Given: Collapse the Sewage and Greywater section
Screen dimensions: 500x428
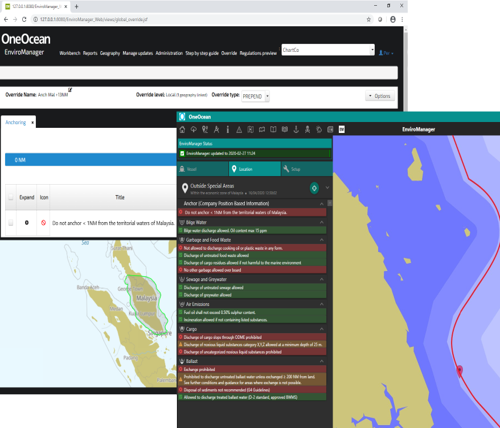Looking at the screenshot, I should (x=322, y=279).
